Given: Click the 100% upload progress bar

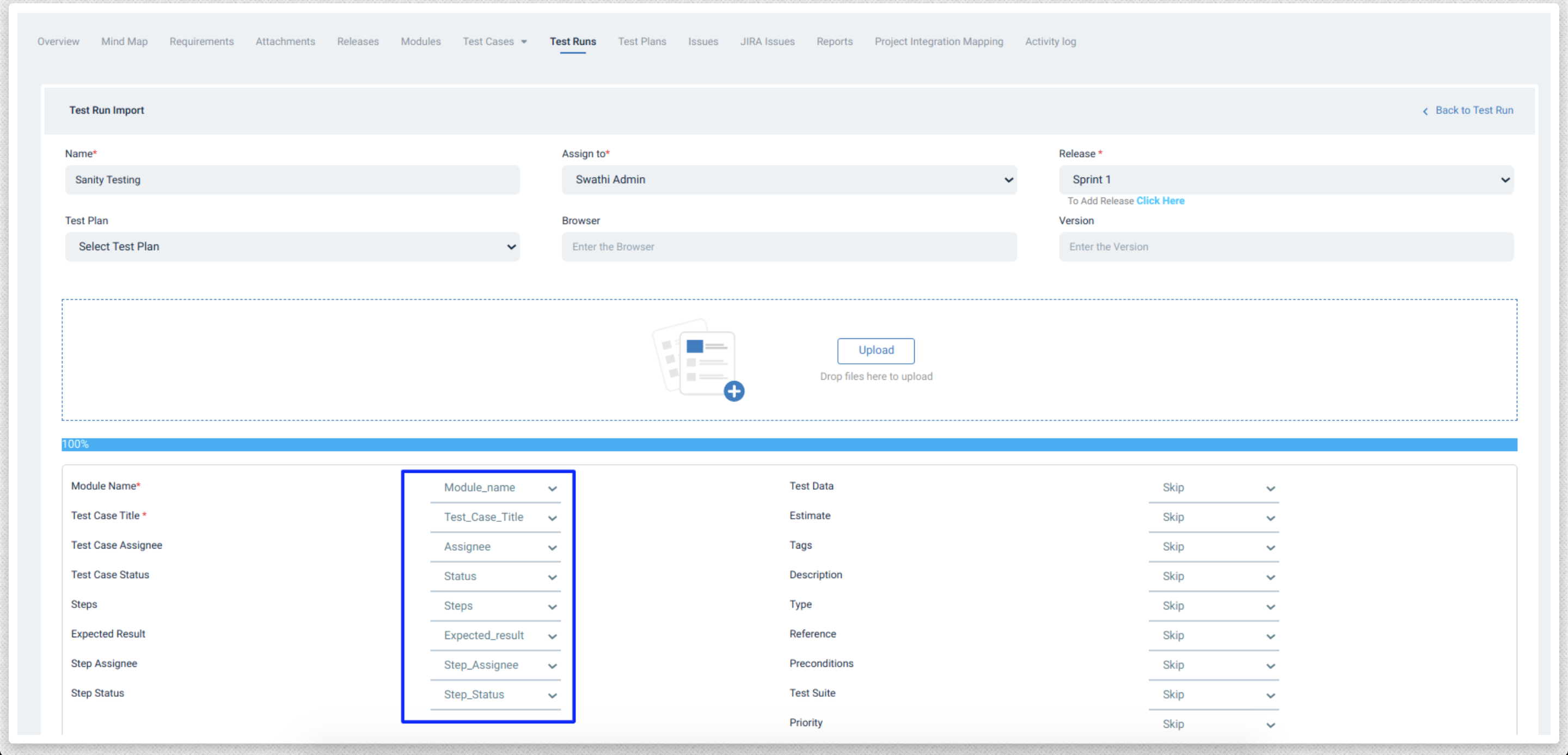Looking at the screenshot, I should (x=789, y=445).
